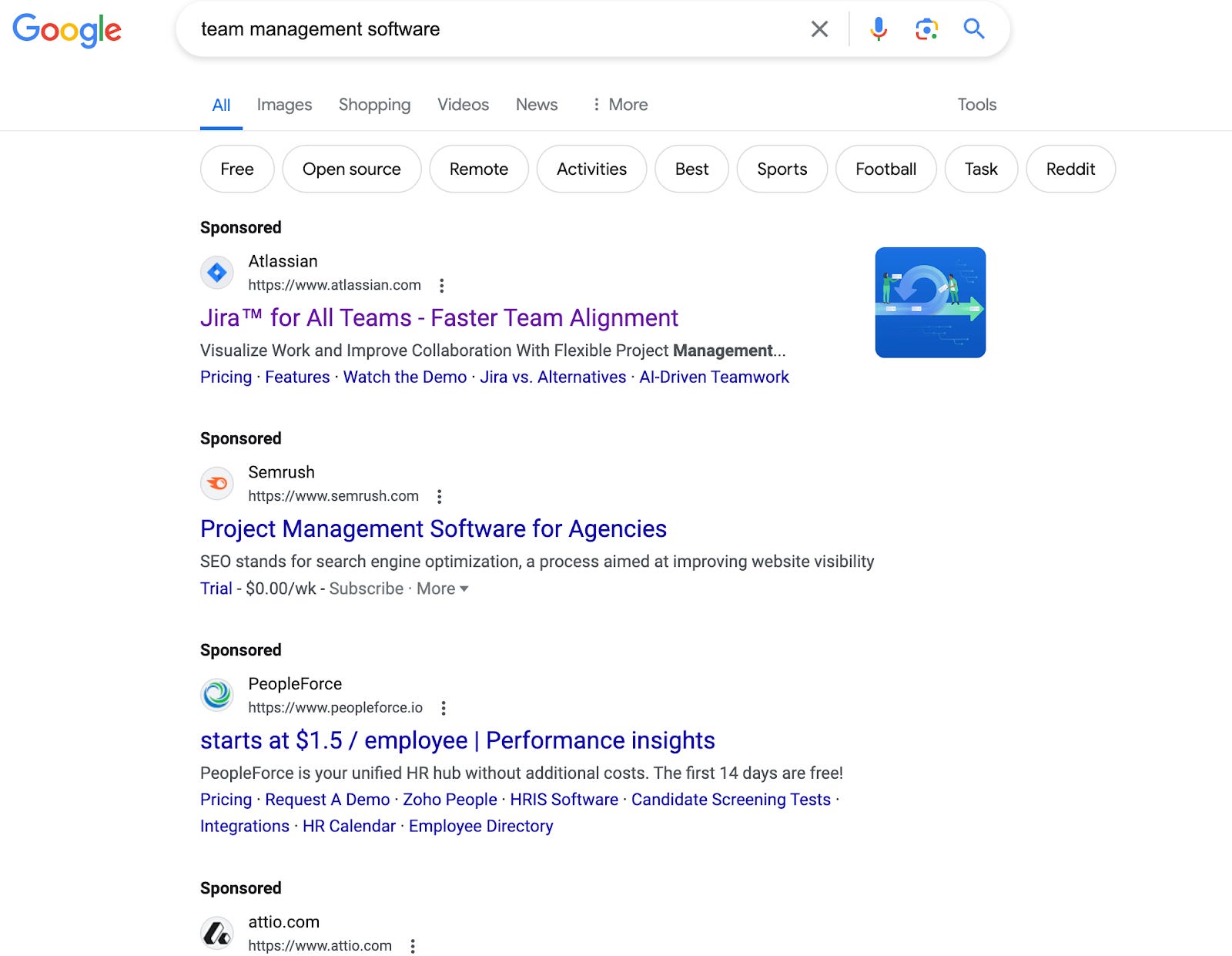Open HR Calendar sitelink
Image resolution: width=1232 pixels, height=956 pixels.
tap(349, 826)
